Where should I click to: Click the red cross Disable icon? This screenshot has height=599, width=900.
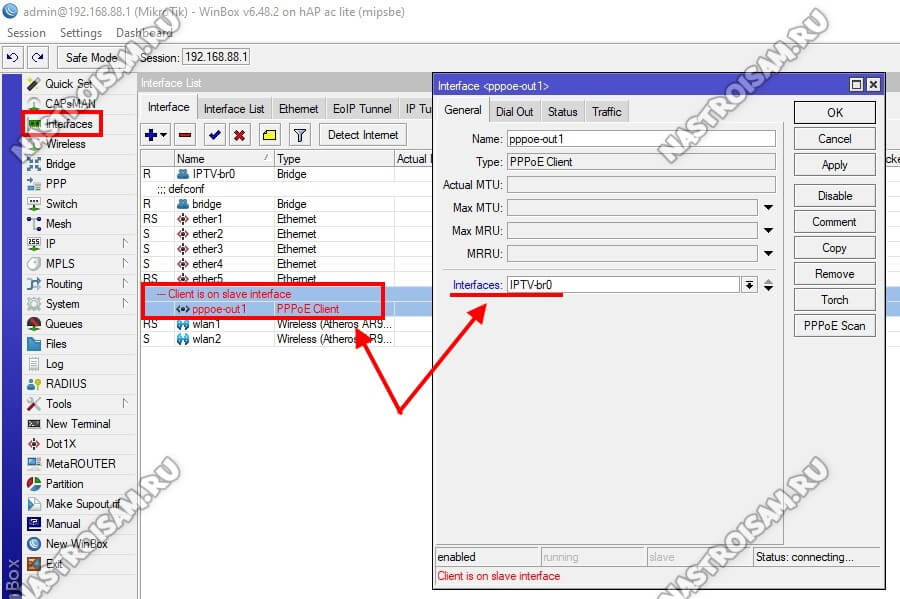tap(240, 135)
